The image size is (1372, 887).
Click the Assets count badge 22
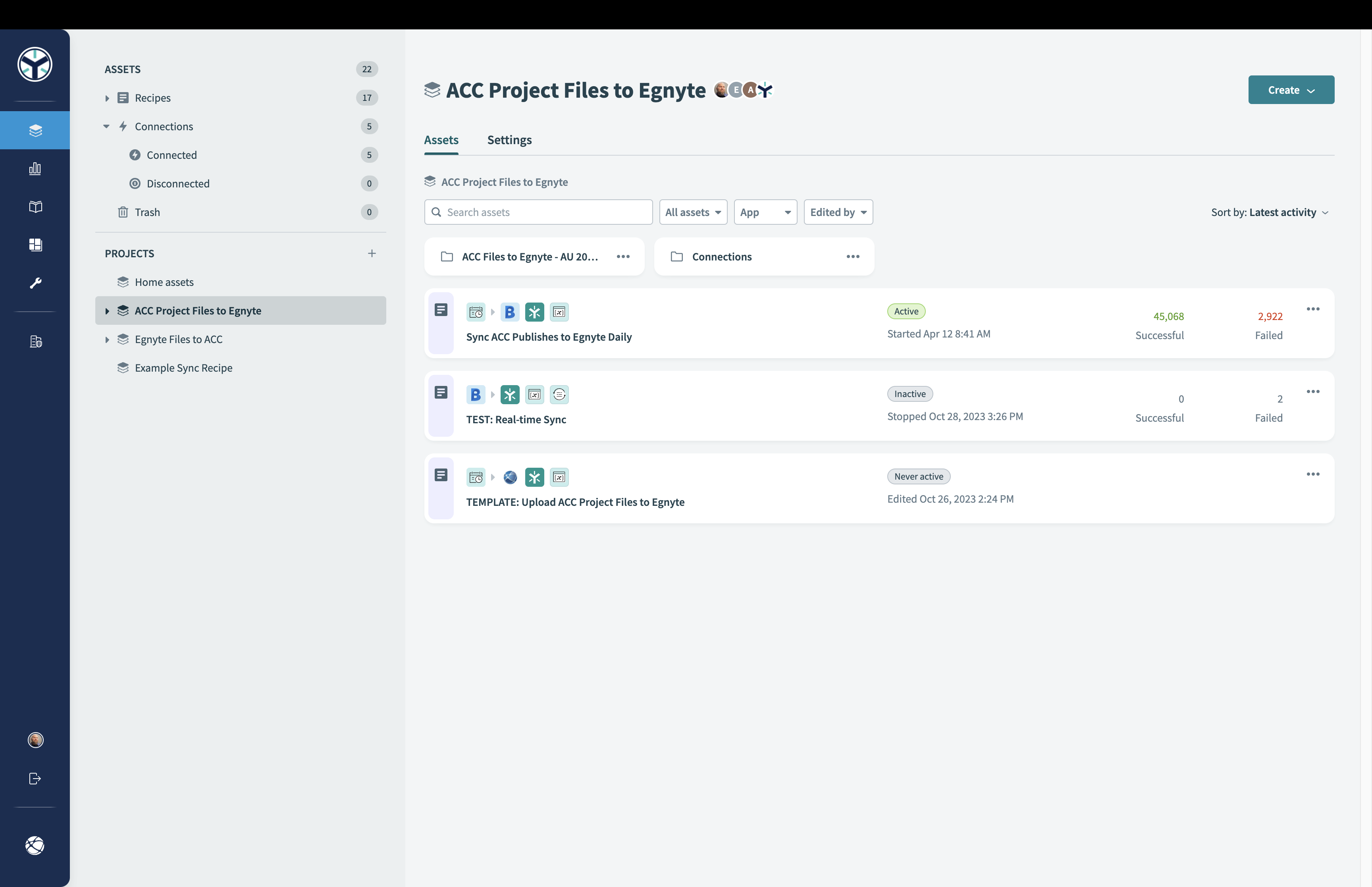[x=367, y=69]
